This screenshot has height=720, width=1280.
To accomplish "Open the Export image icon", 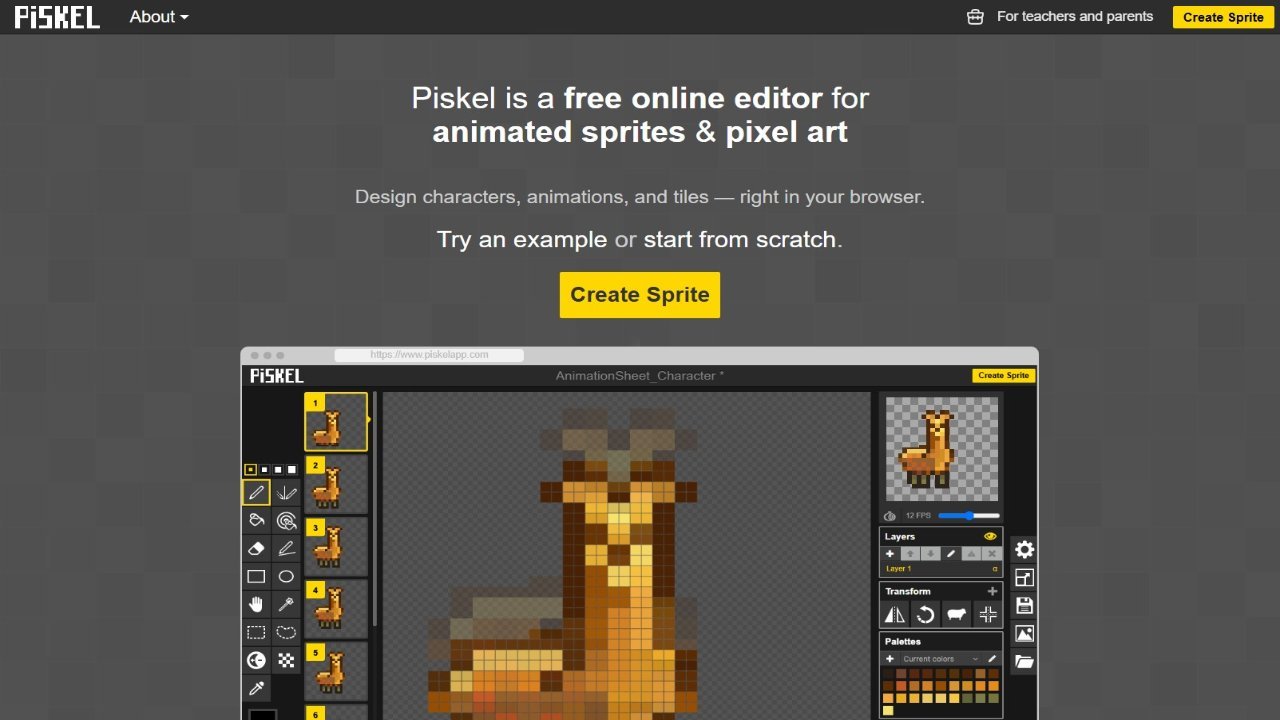I will coord(1024,634).
